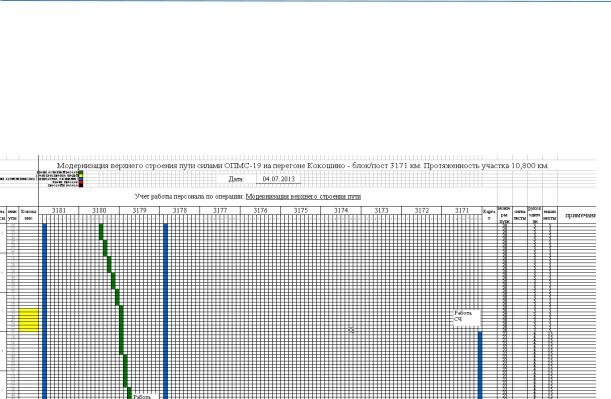Select the 3180 kilometer column header
611x399 pixels.
[99, 210]
